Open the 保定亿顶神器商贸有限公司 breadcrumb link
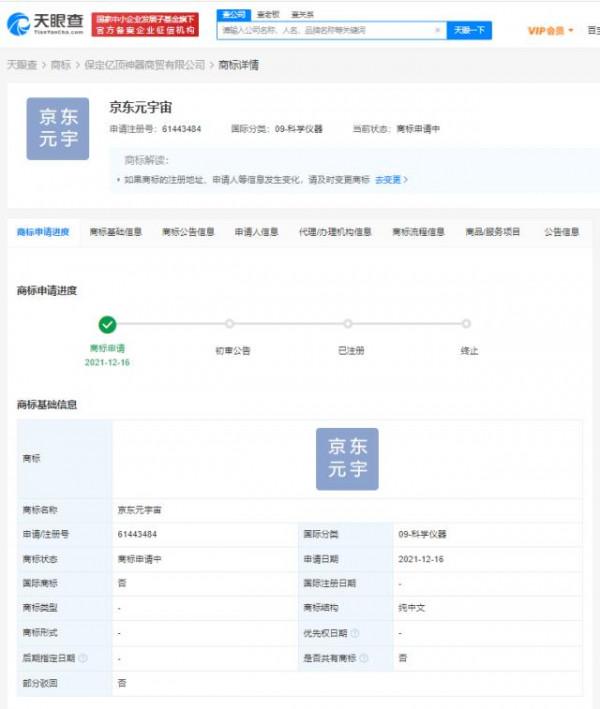Viewport: 600px width, 709px height. [x=145, y=65]
